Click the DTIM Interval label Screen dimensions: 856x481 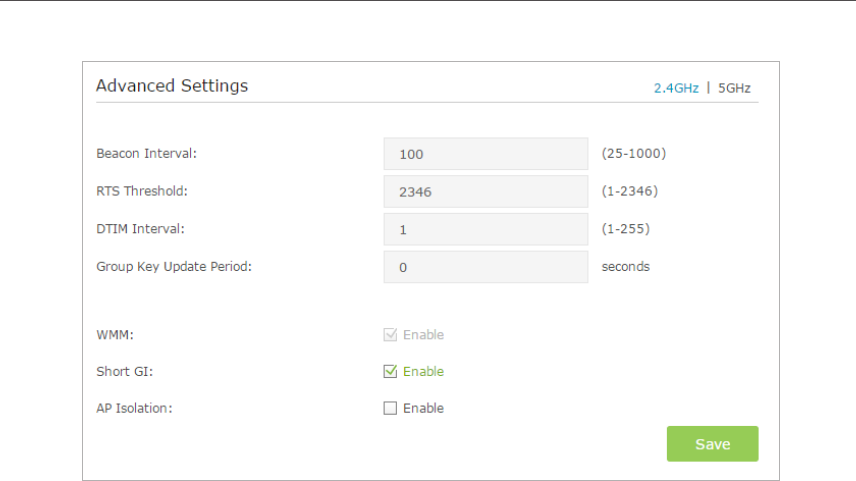point(141,229)
